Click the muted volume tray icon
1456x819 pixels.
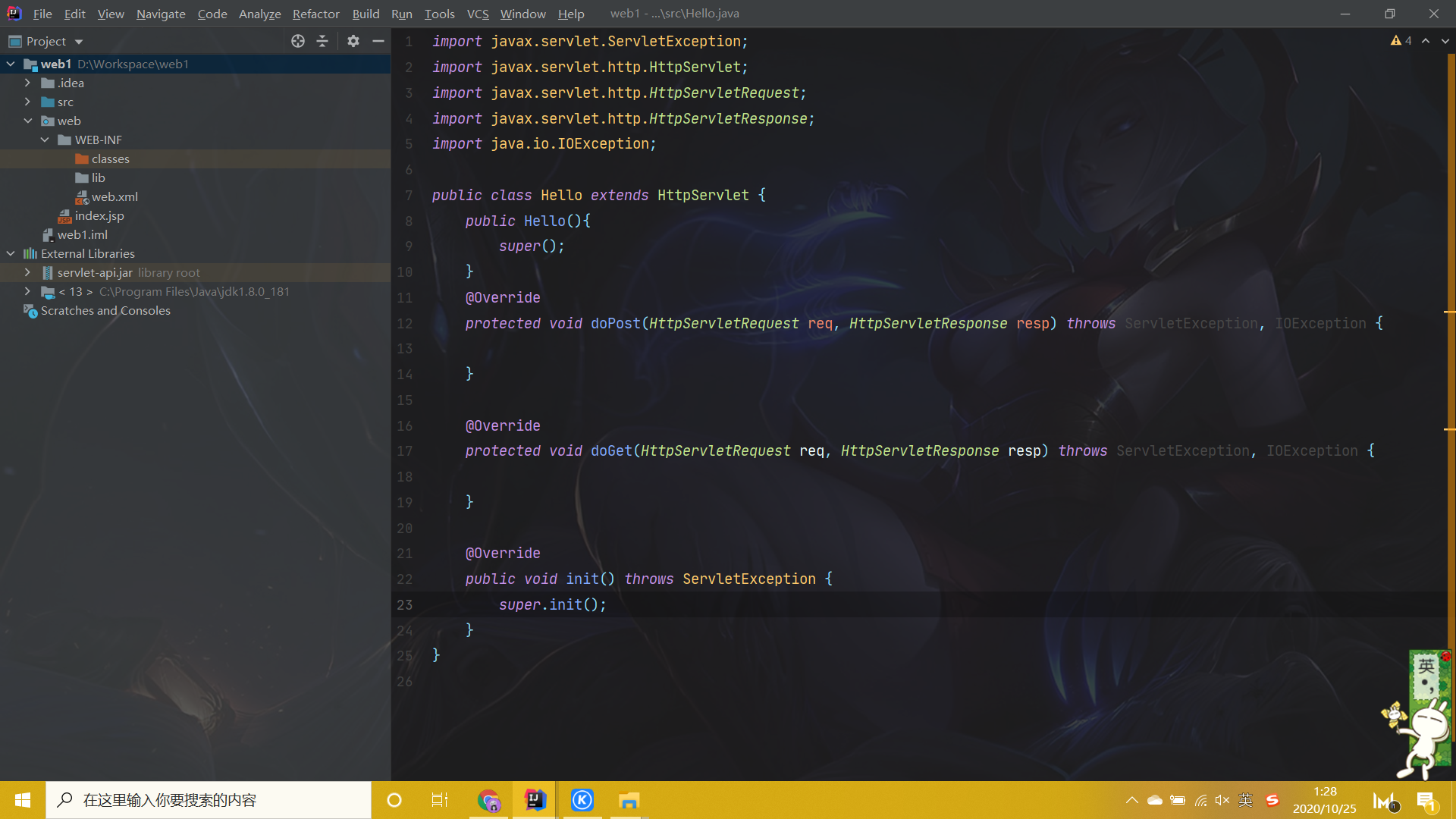[x=1222, y=800]
